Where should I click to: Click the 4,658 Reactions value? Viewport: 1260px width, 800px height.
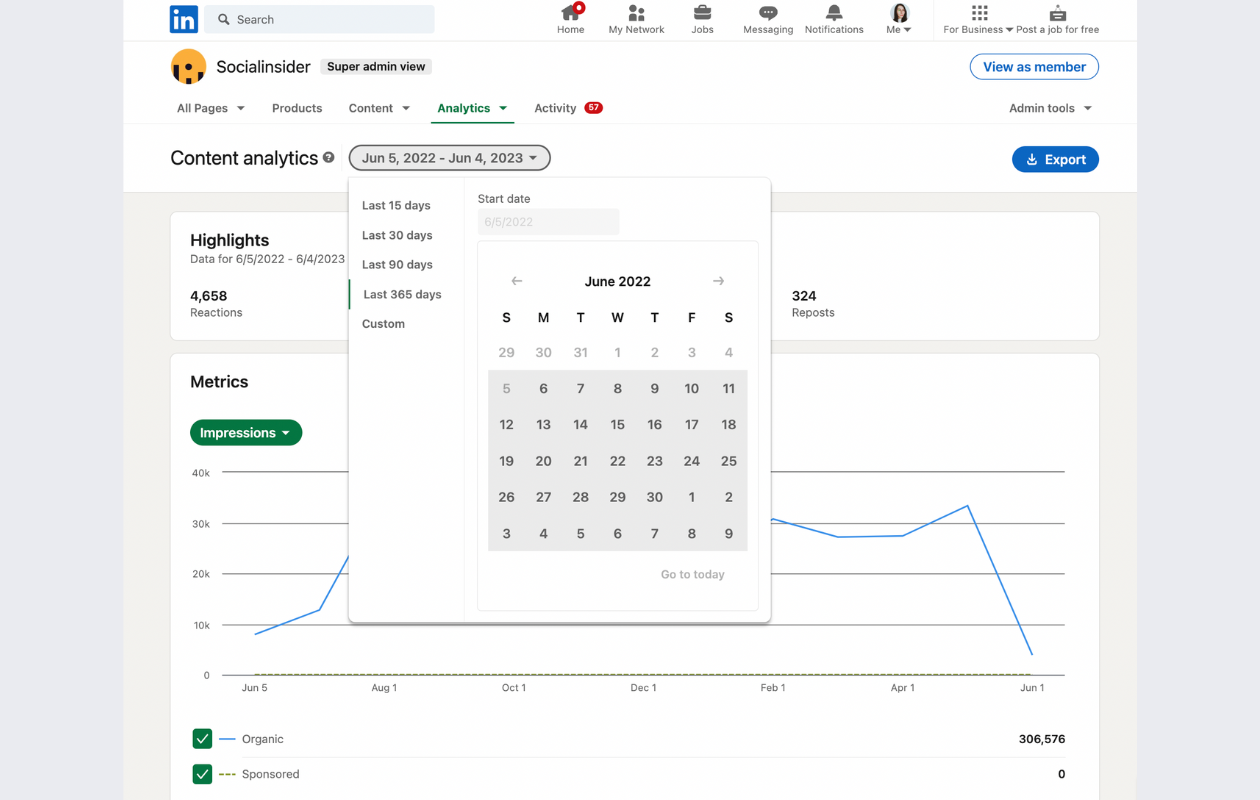pos(208,296)
